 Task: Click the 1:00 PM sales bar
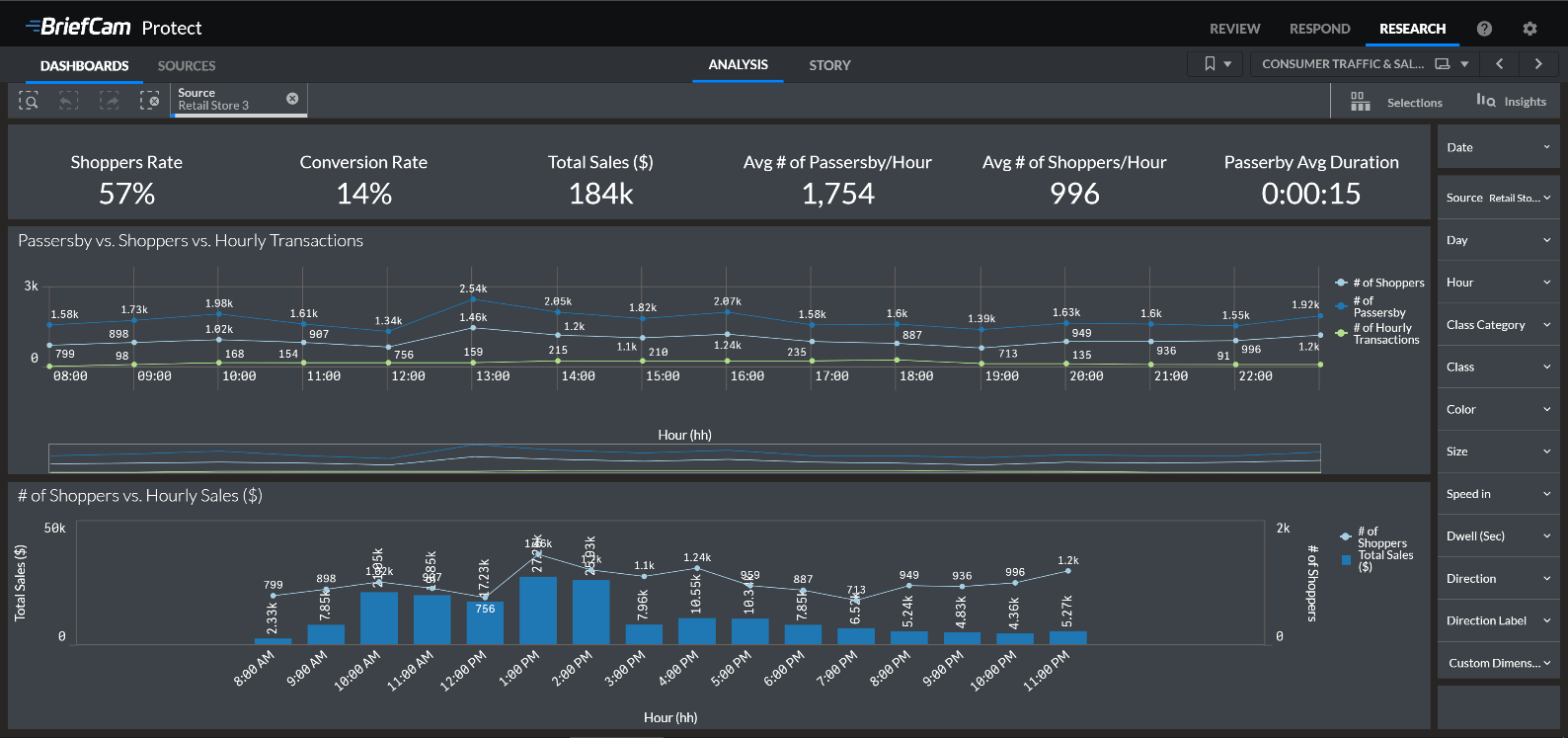click(x=538, y=611)
